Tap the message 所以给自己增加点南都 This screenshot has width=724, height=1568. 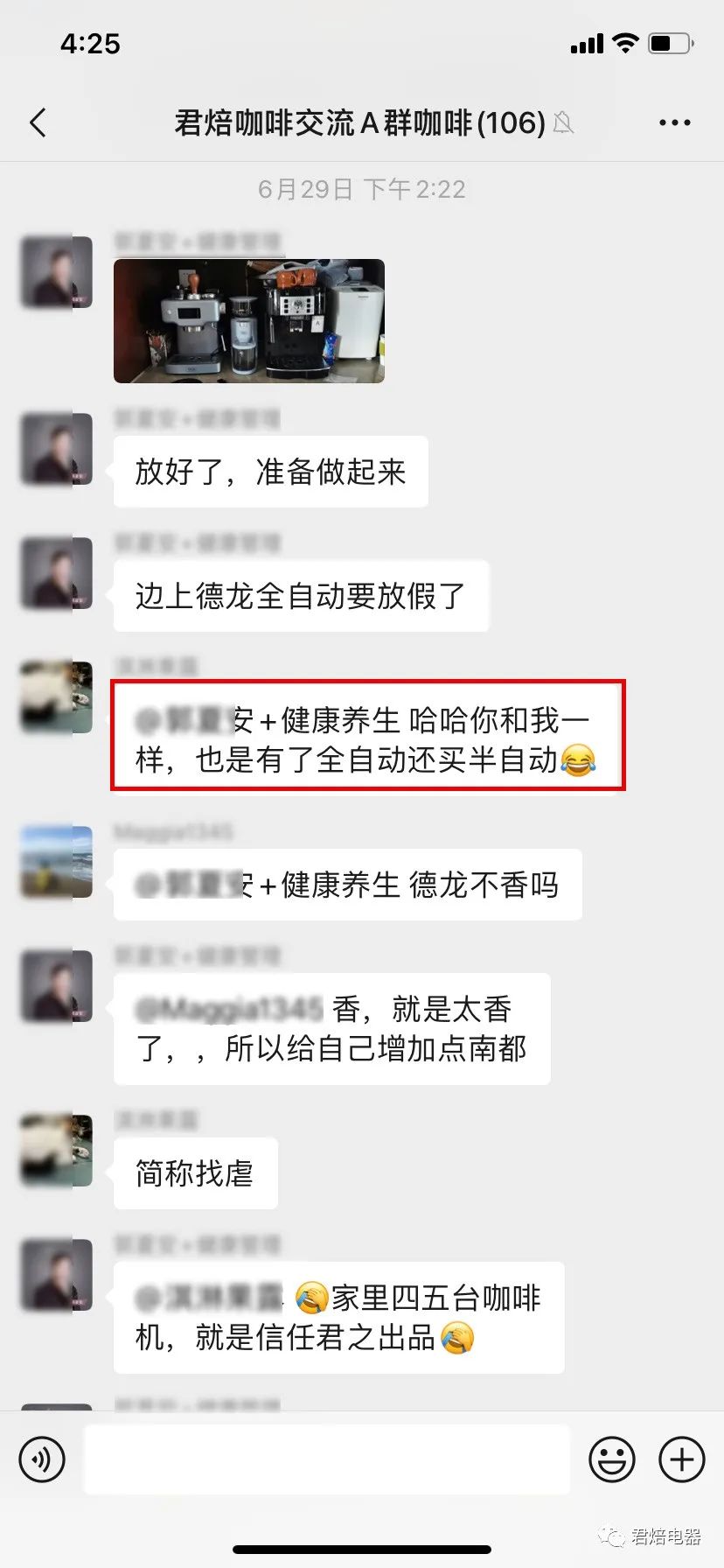(332, 1028)
